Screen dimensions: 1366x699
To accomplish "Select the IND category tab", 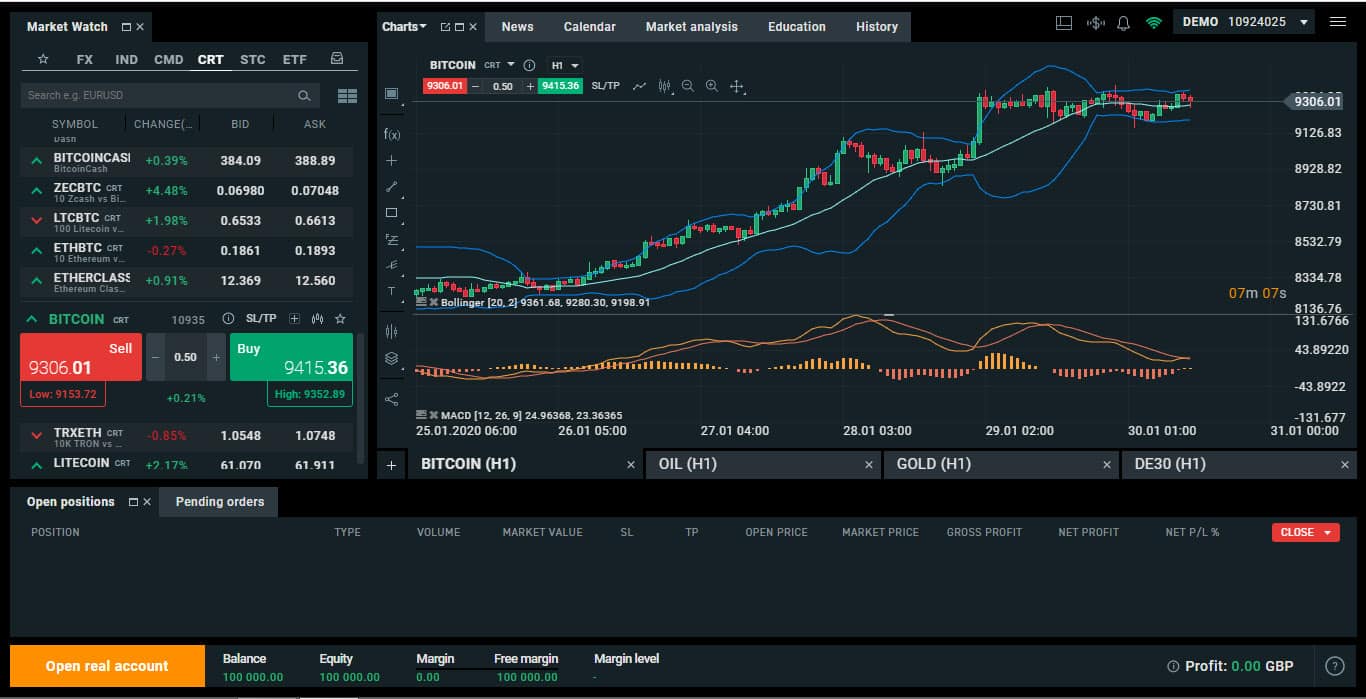I will point(126,59).
